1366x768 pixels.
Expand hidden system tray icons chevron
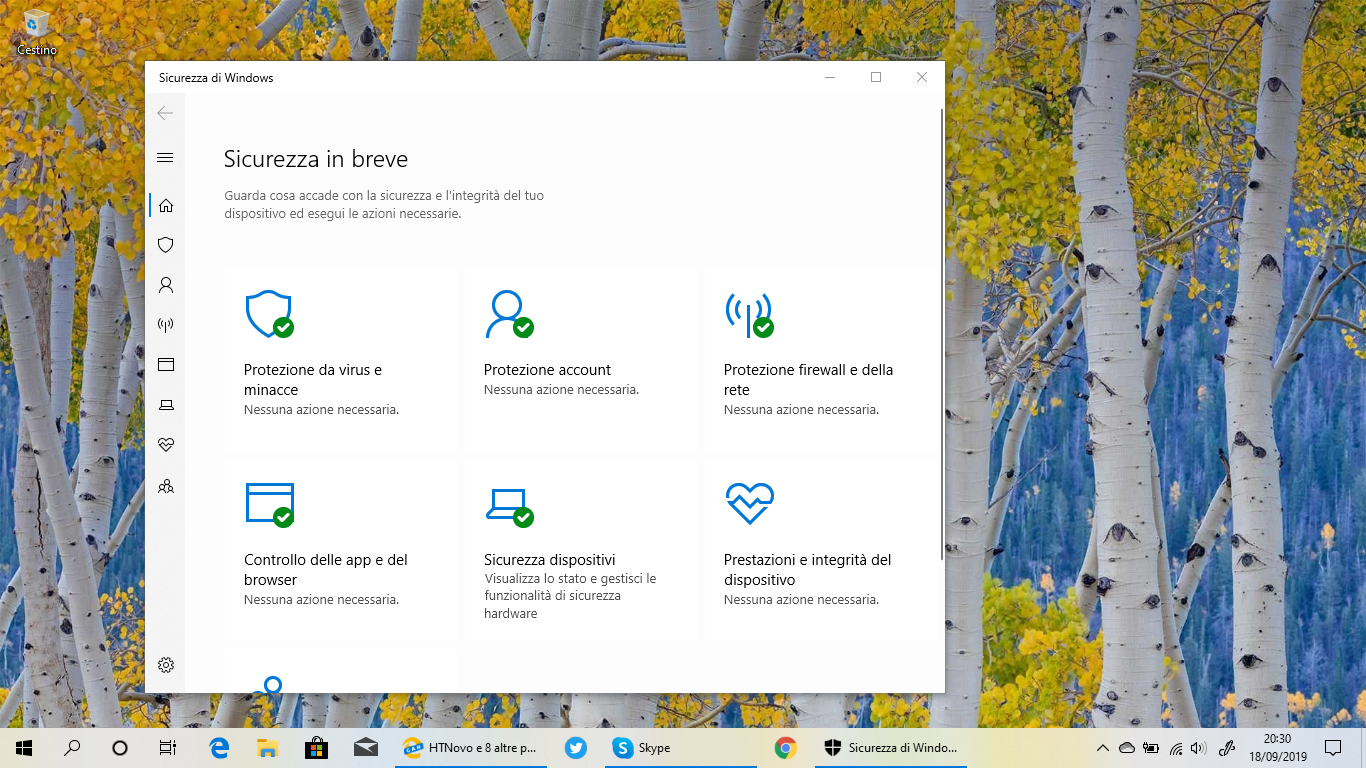click(x=1103, y=748)
